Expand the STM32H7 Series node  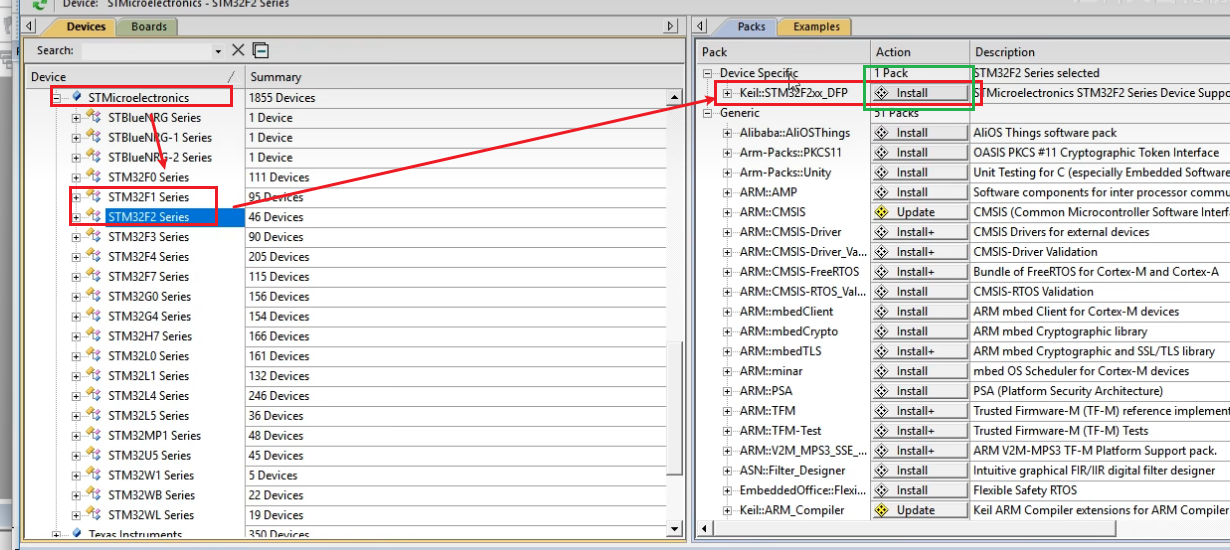[77, 336]
